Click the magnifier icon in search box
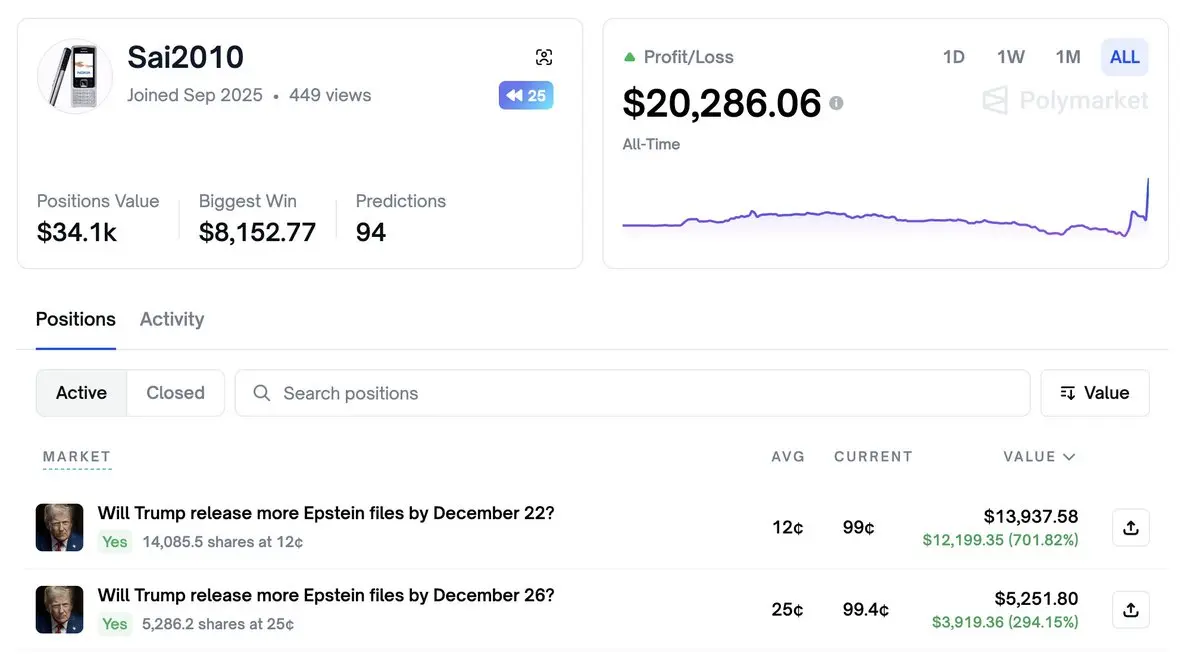This screenshot has width=1200, height=668. click(262, 393)
